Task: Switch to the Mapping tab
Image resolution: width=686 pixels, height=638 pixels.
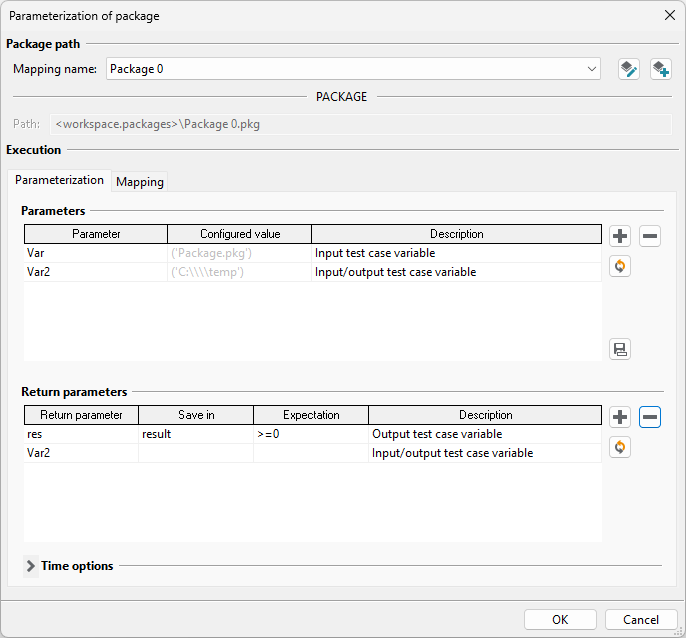Action: [x=140, y=182]
